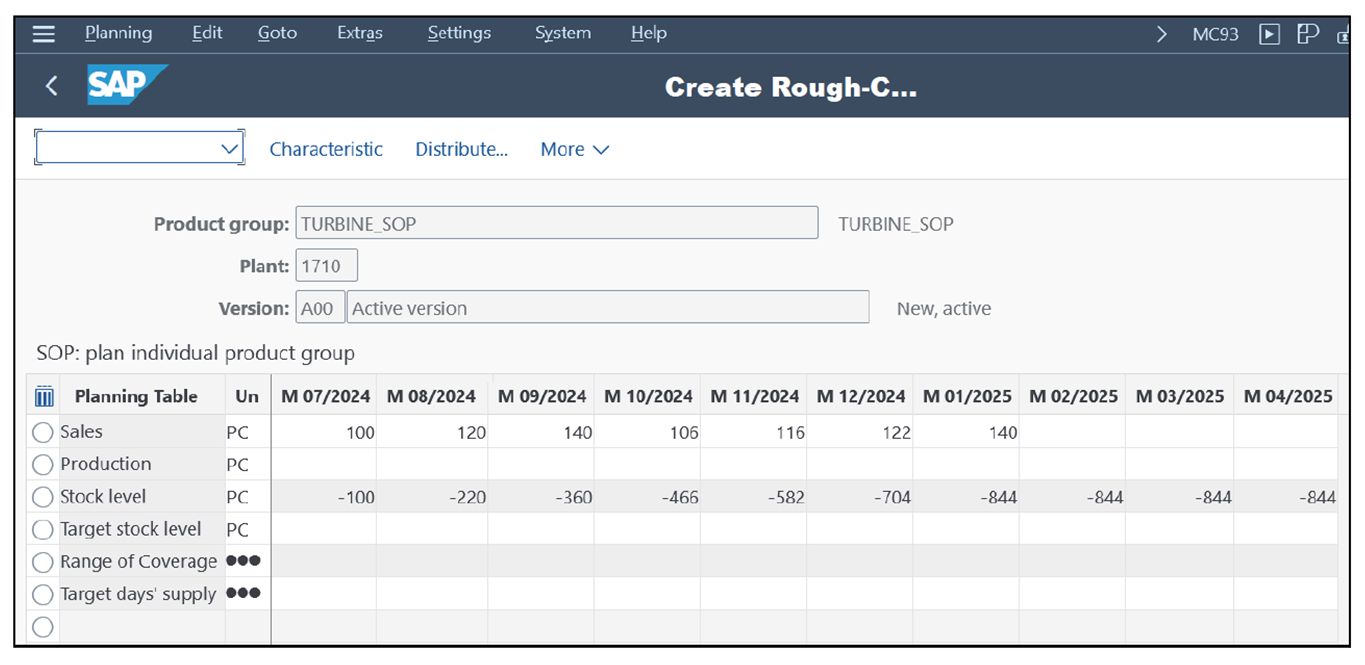The width and height of the screenshot is (1365, 665).
Task: Click the session icon right of execute
Action: click(x=1307, y=34)
